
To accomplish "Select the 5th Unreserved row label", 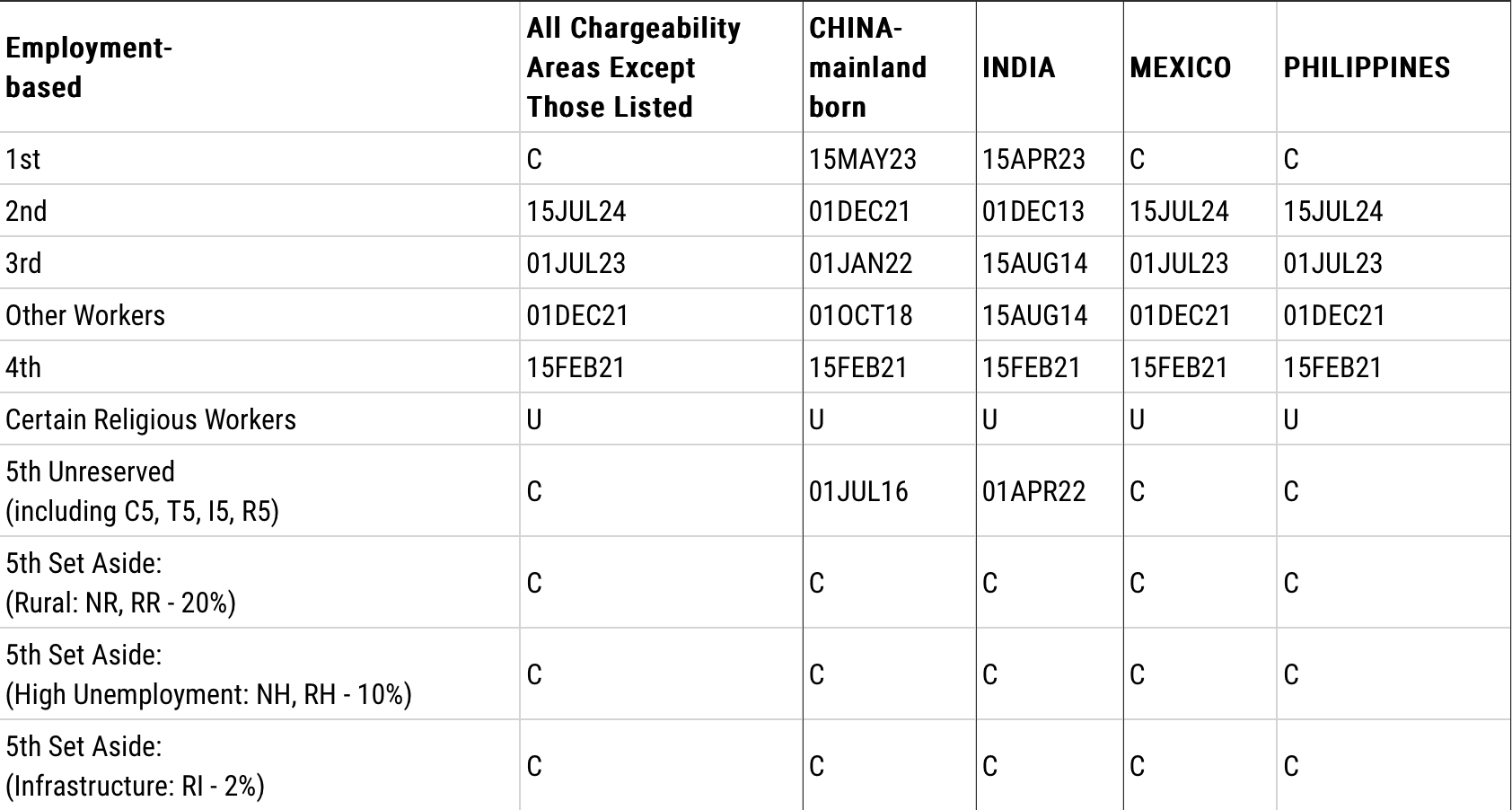I will [x=142, y=491].
